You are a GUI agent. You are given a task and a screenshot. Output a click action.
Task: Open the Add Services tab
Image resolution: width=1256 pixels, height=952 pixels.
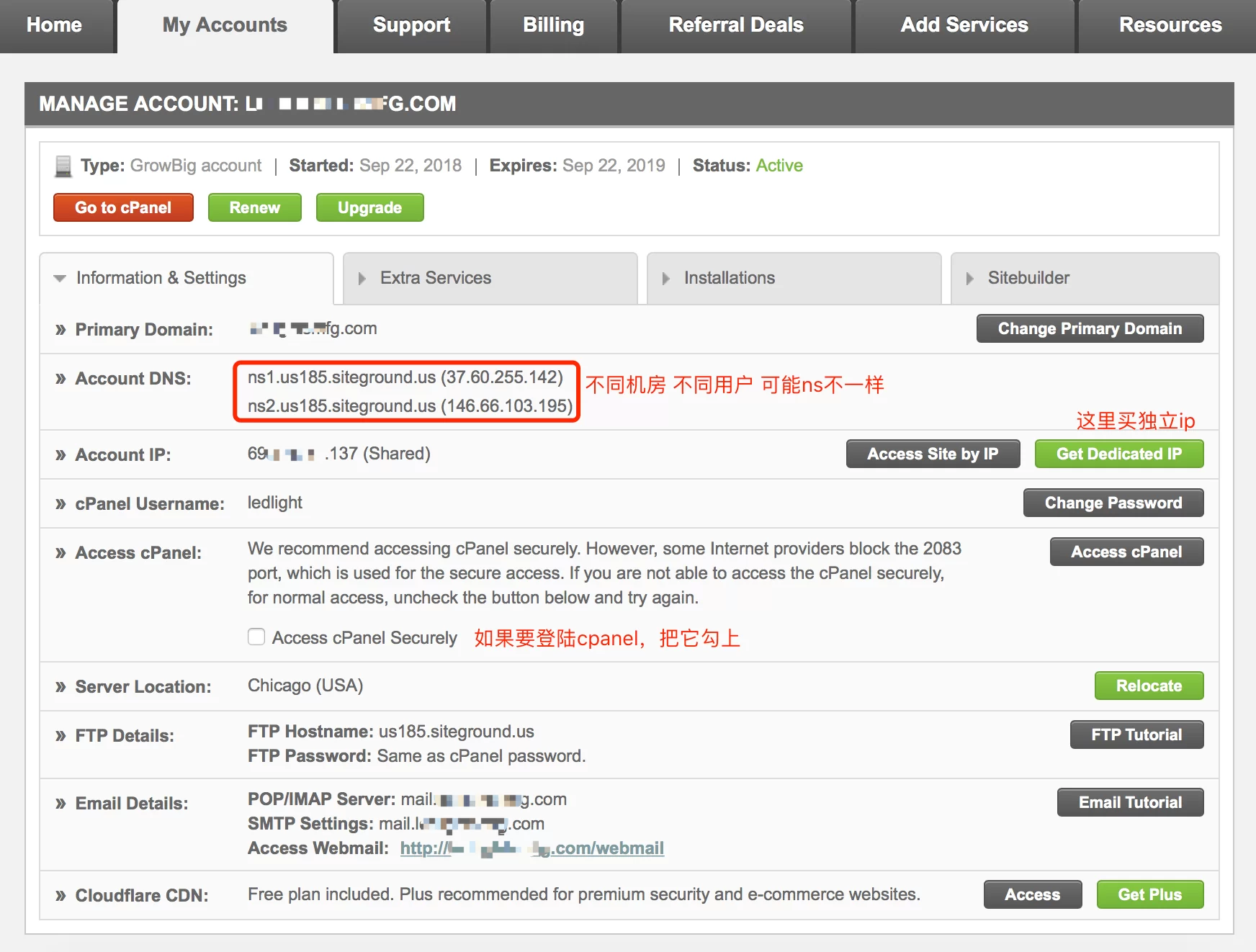click(x=964, y=25)
